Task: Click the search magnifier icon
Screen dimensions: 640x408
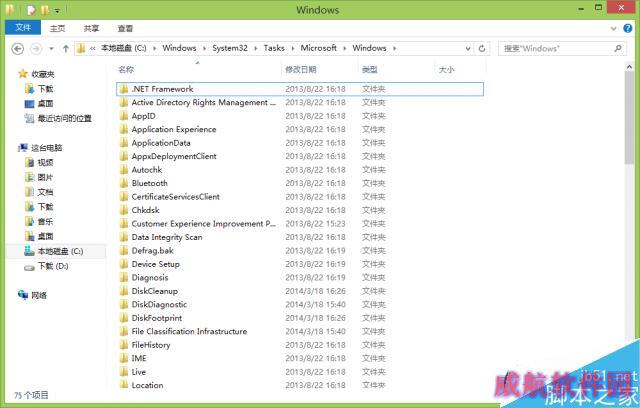Action: pos(618,48)
